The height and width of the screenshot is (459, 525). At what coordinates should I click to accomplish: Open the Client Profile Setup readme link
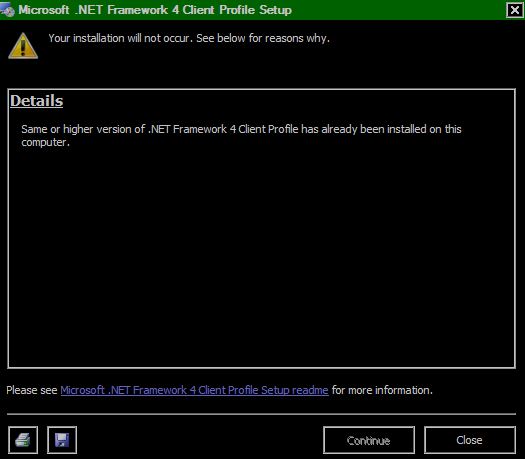[x=194, y=390]
